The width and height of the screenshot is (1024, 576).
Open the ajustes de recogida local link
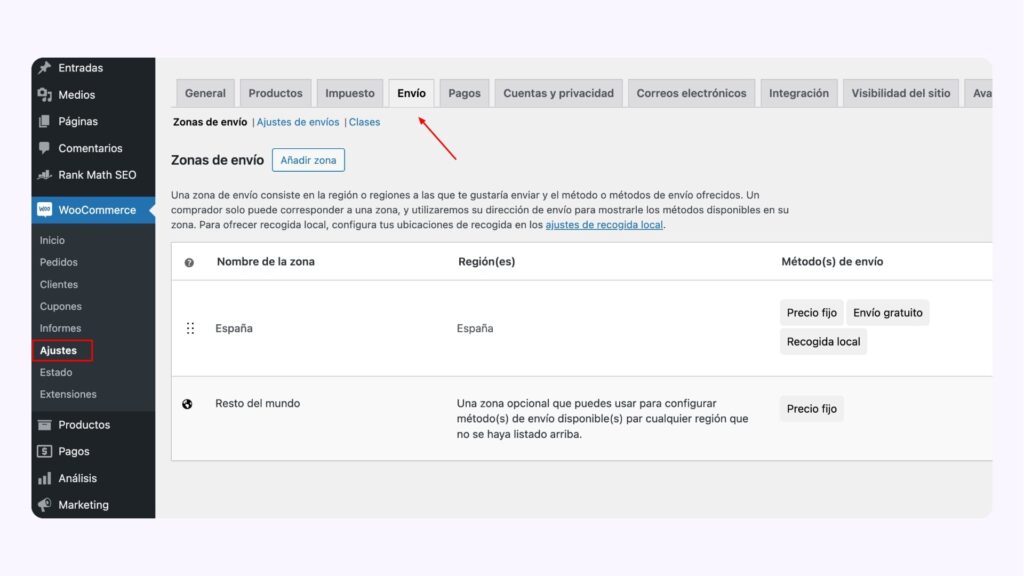600,224
